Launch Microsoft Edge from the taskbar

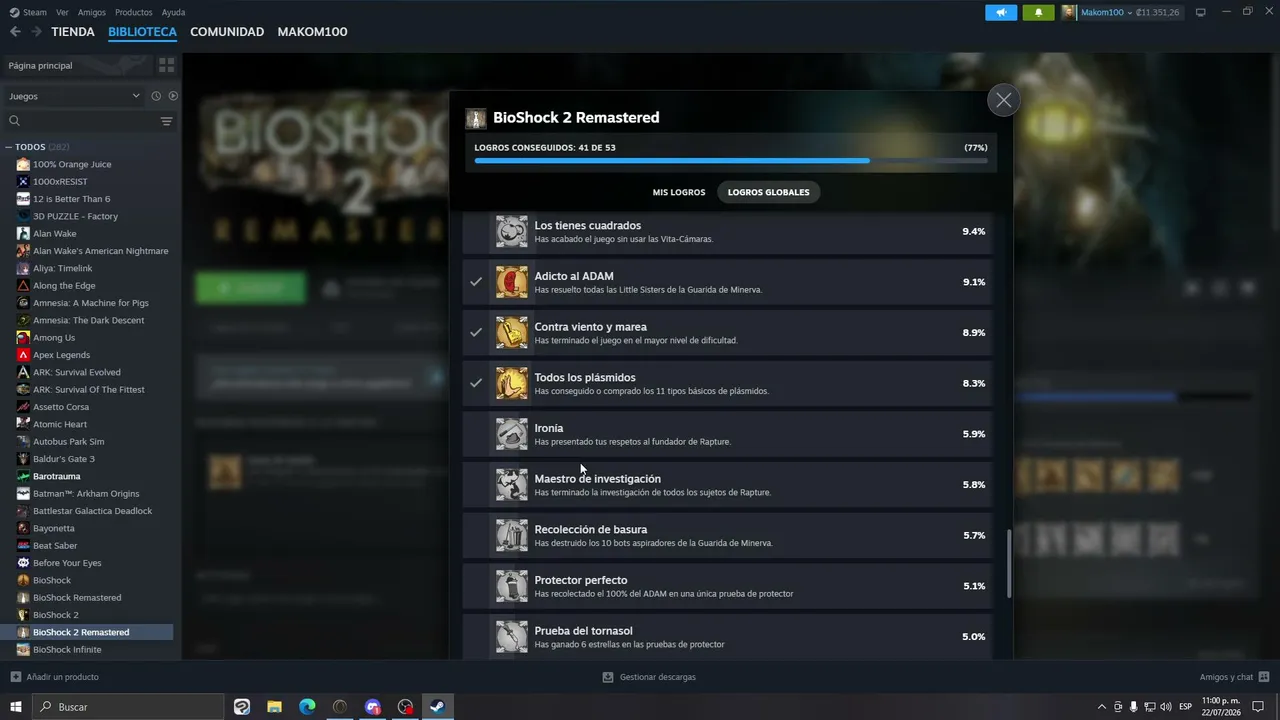click(x=307, y=707)
